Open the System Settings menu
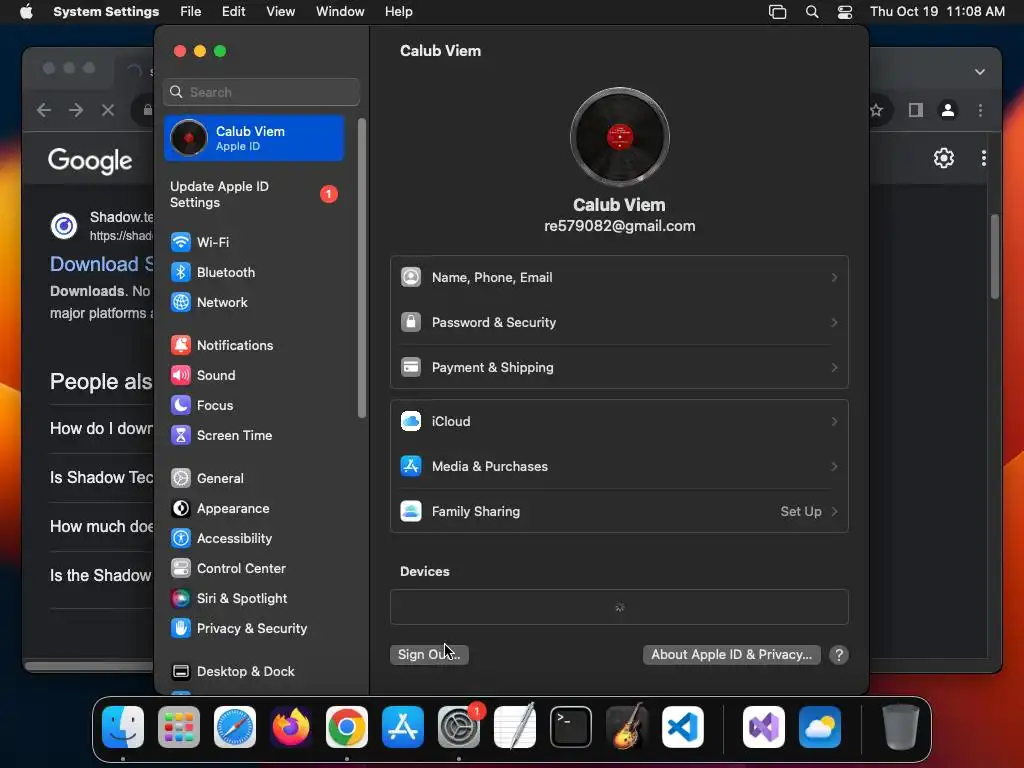The height and width of the screenshot is (768, 1024). 106,12
